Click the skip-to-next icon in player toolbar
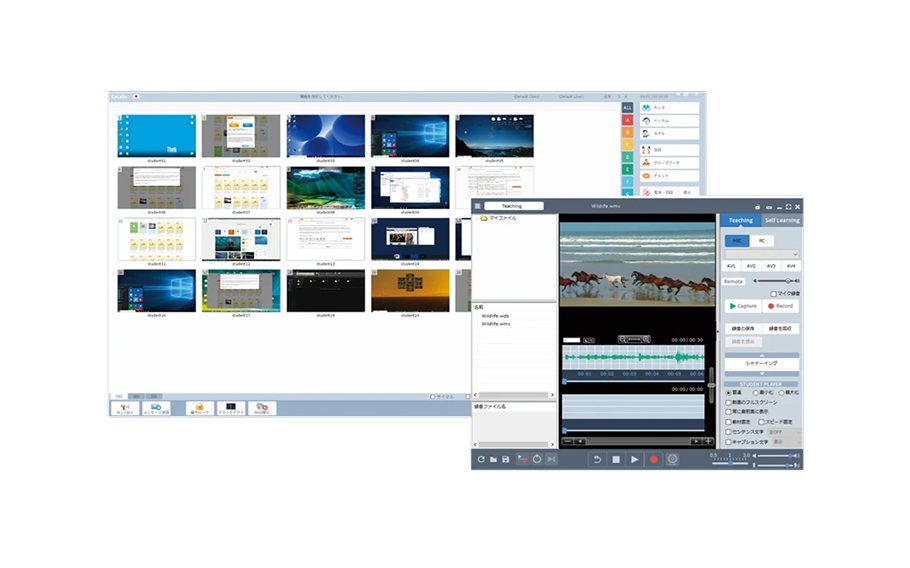910x568 pixels. tap(551, 459)
